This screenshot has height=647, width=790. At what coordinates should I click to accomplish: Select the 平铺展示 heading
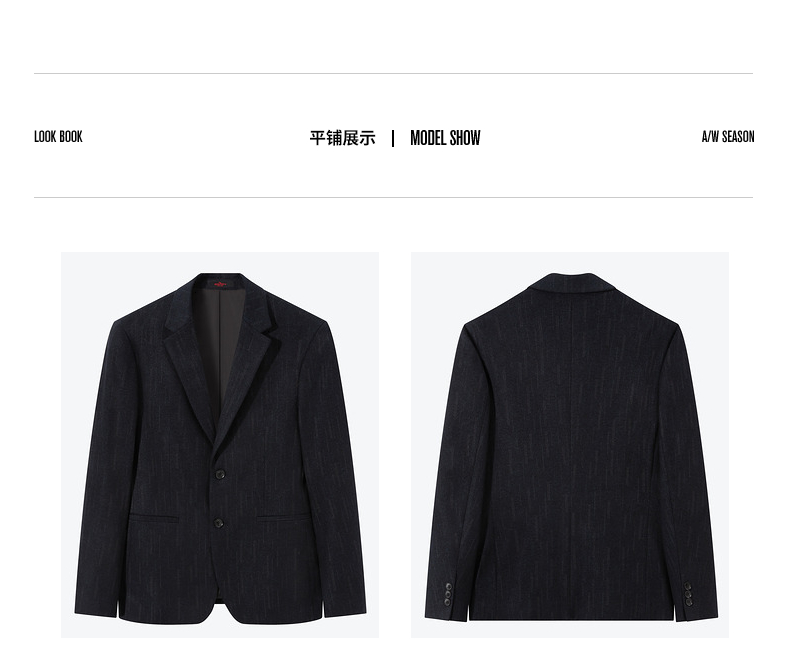pyautogui.click(x=343, y=138)
